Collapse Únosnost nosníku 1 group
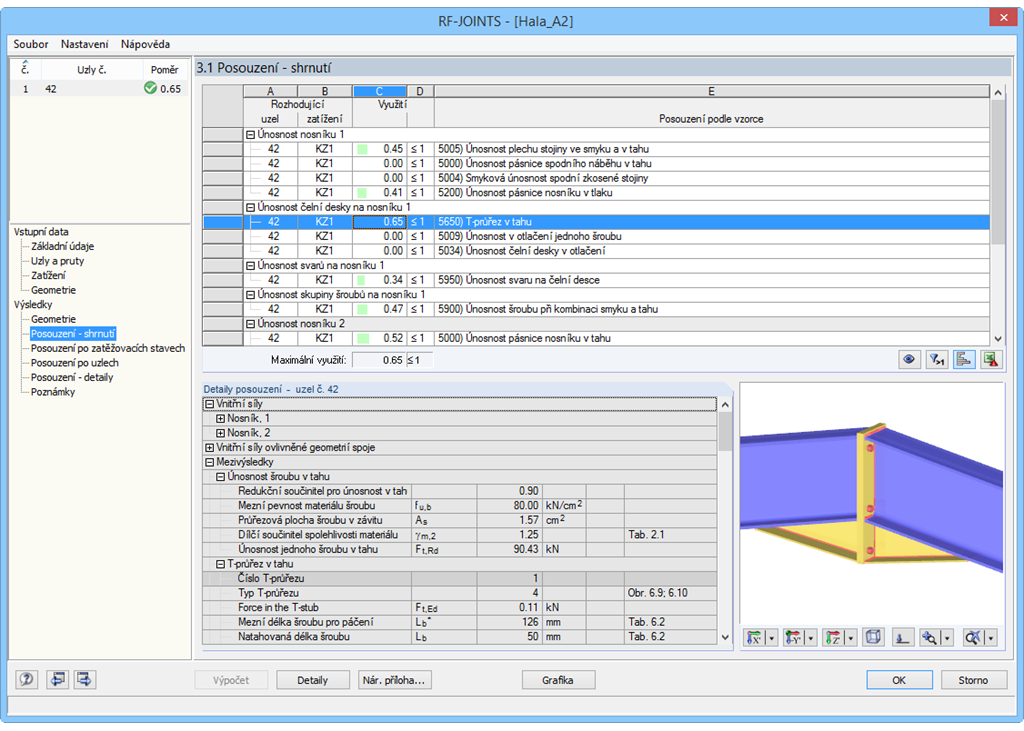Screen dimensions: 1024x731 click(x=250, y=135)
